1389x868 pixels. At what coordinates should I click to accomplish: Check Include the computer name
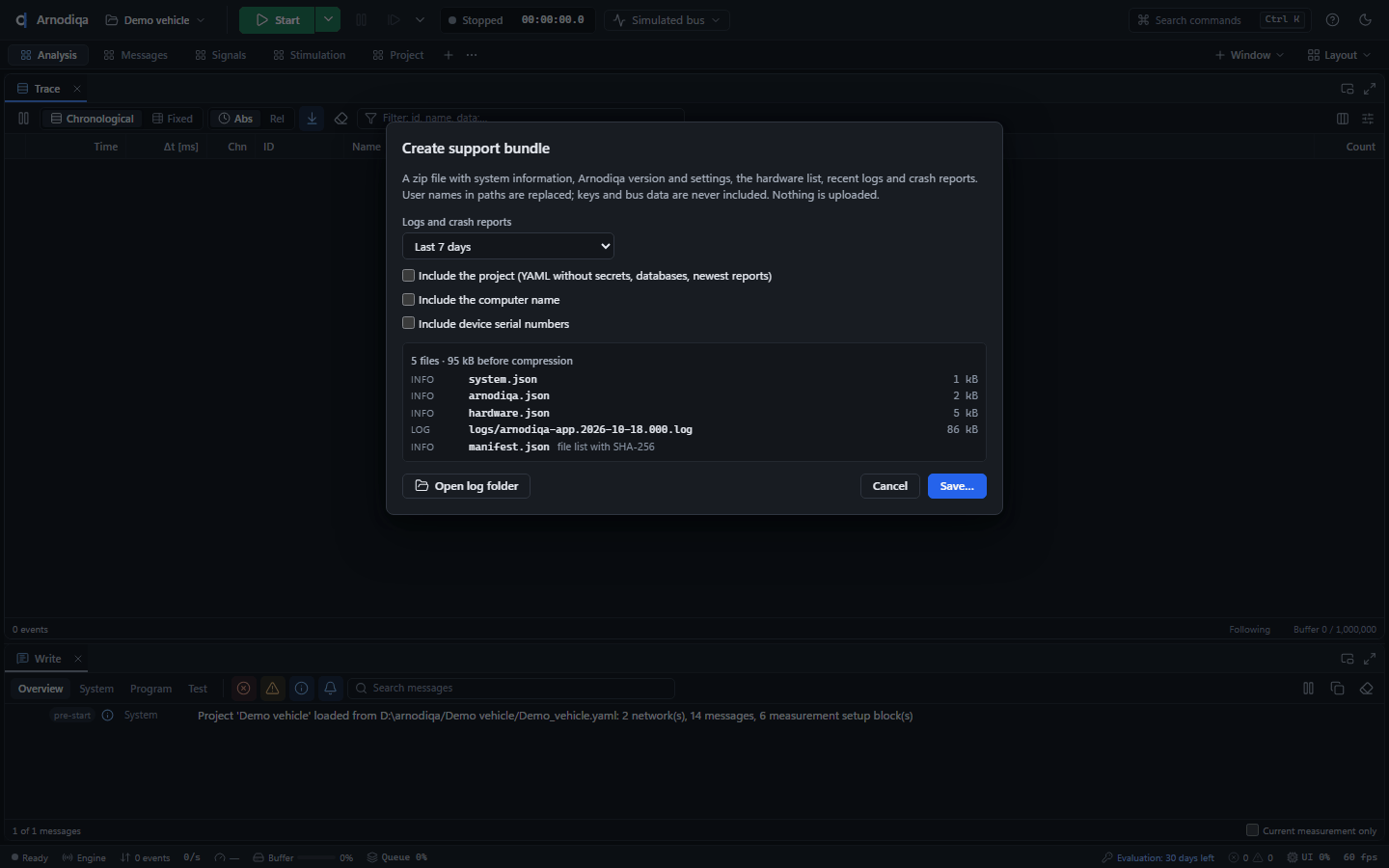pos(408,300)
